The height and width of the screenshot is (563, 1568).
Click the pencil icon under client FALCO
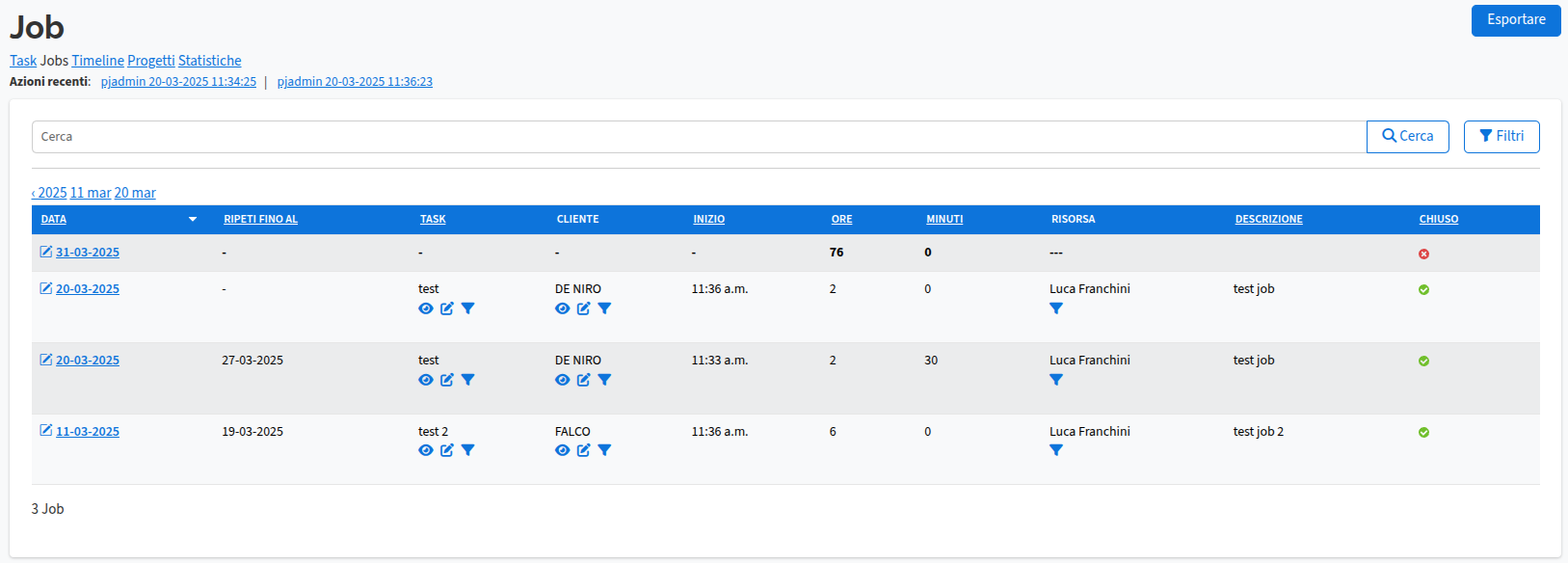(584, 450)
